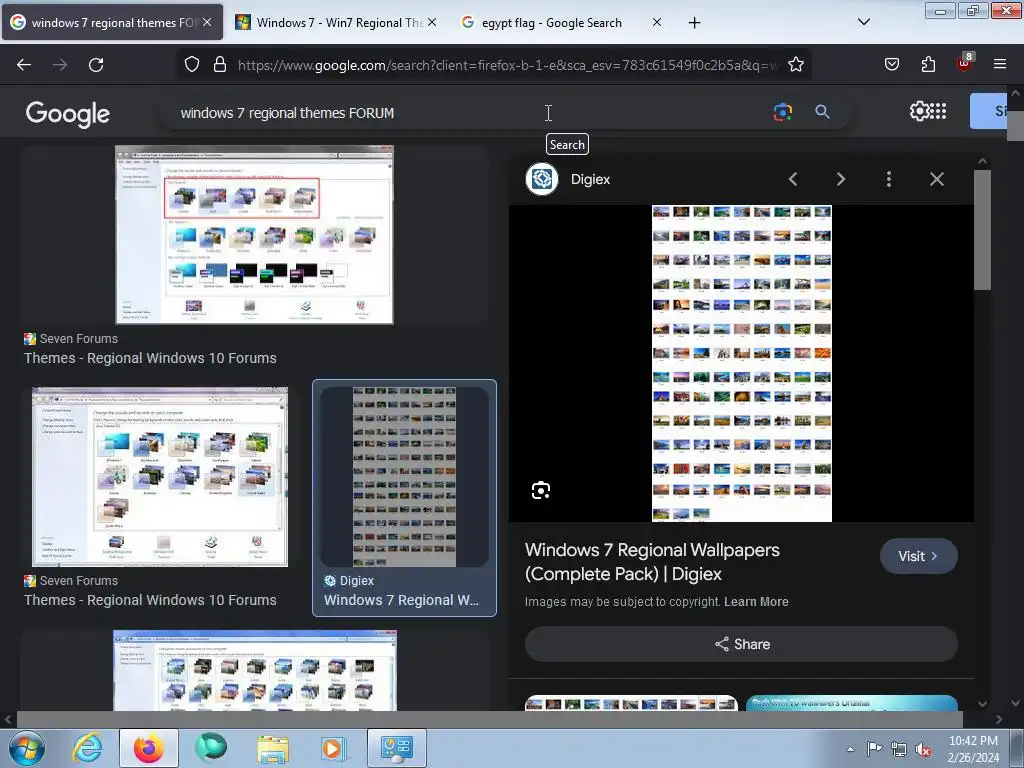
Task: Close the Digiex image preview panel
Action: [936, 179]
